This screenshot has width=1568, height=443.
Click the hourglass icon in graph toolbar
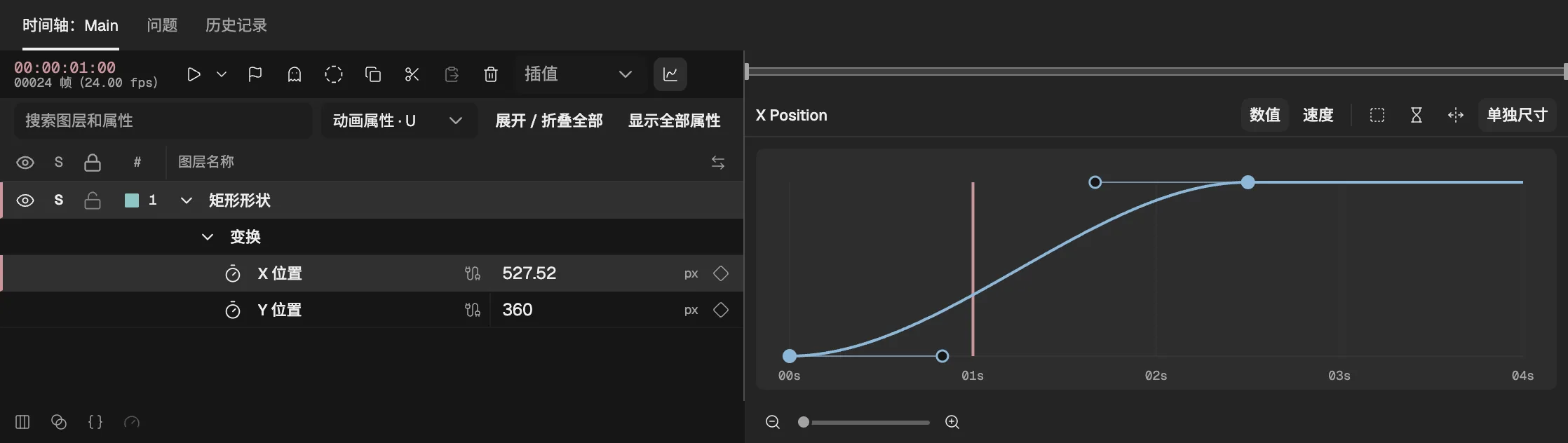click(1417, 115)
